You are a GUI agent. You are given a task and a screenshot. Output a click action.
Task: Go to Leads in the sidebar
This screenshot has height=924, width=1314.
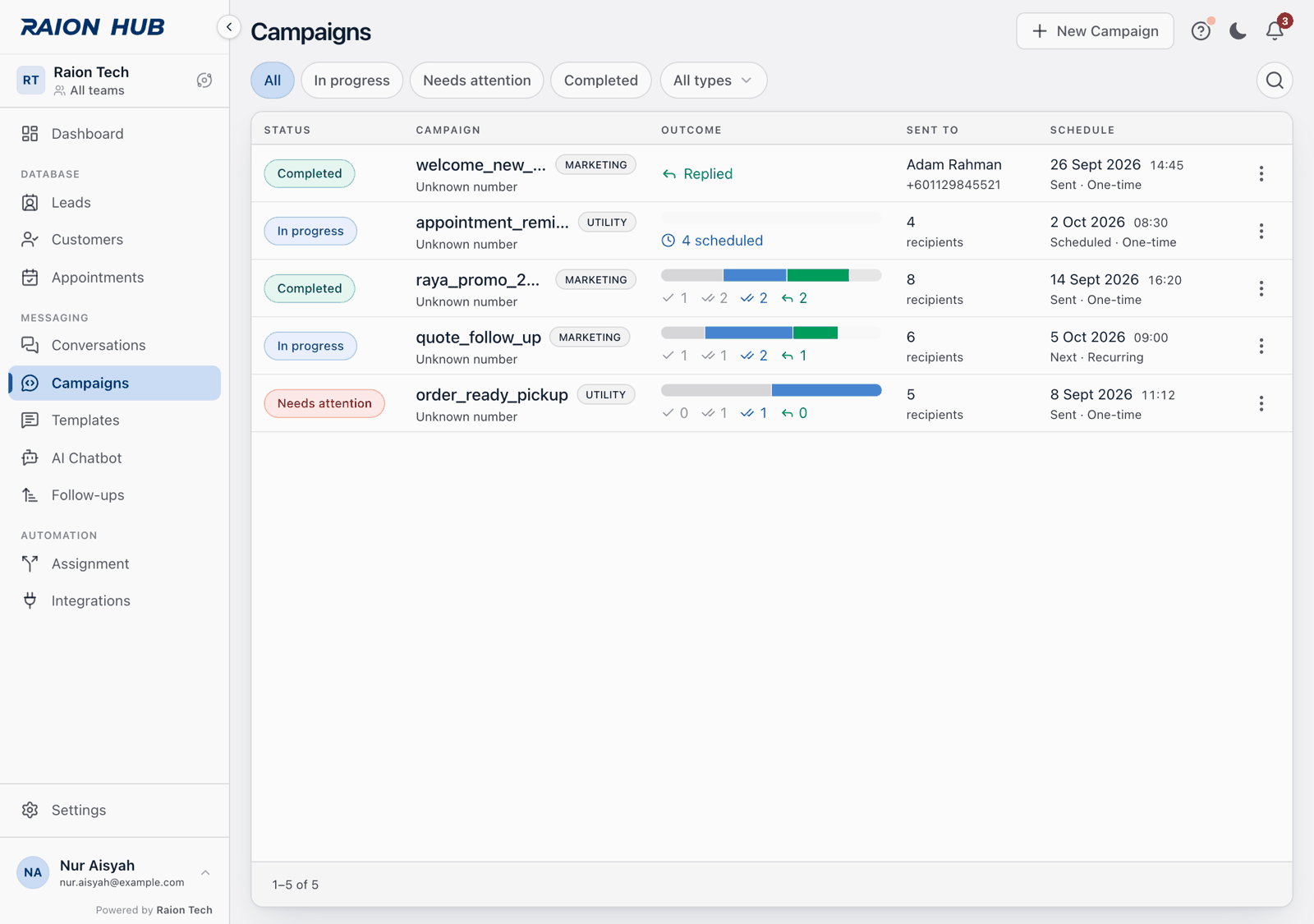click(114, 203)
